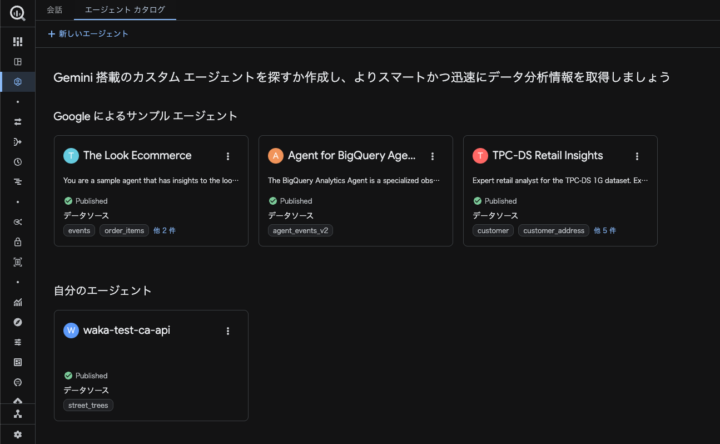Click 他 5 件 link on TPC-DS card
Viewport: 720px width, 444px height.
(x=605, y=230)
